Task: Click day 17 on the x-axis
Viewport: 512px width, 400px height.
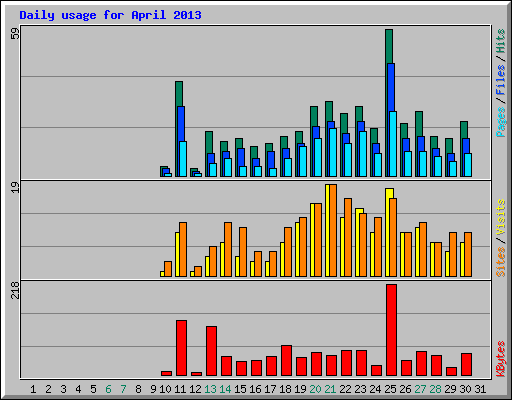Action: click(x=270, y=389)
